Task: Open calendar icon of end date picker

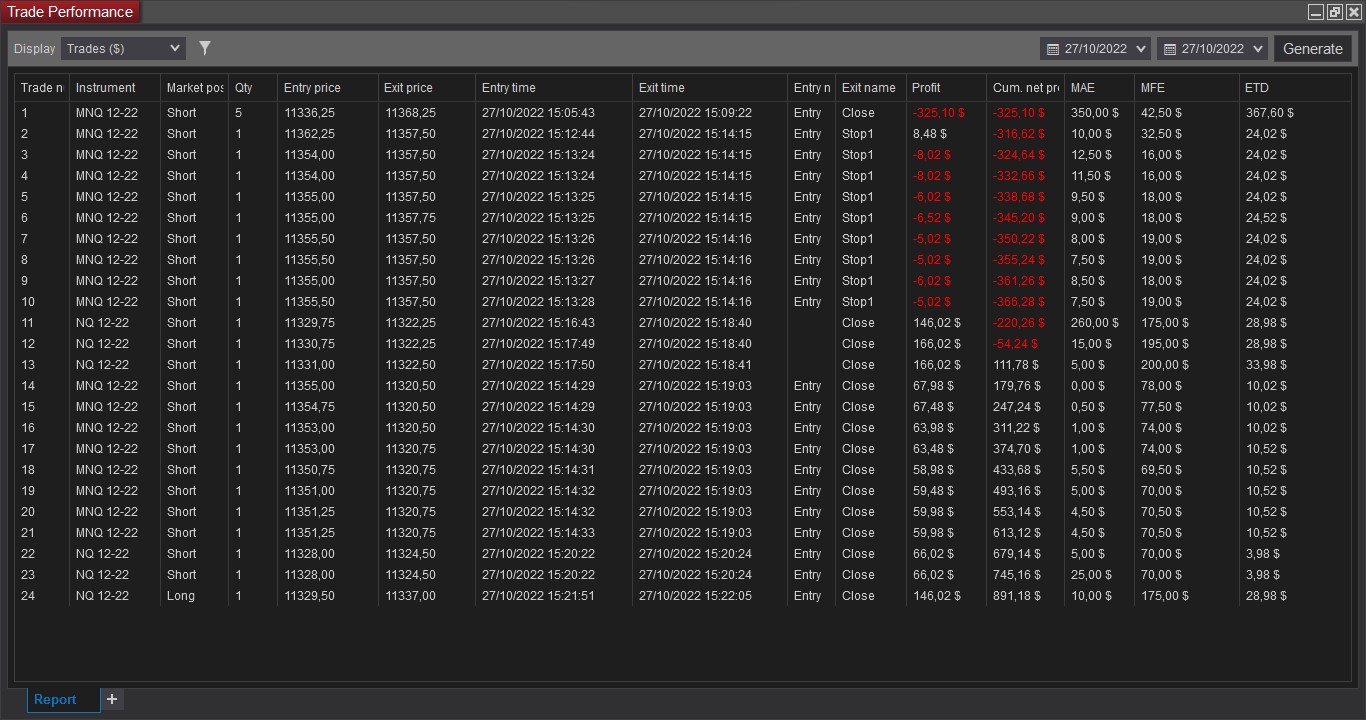Action: point(1170,49)
